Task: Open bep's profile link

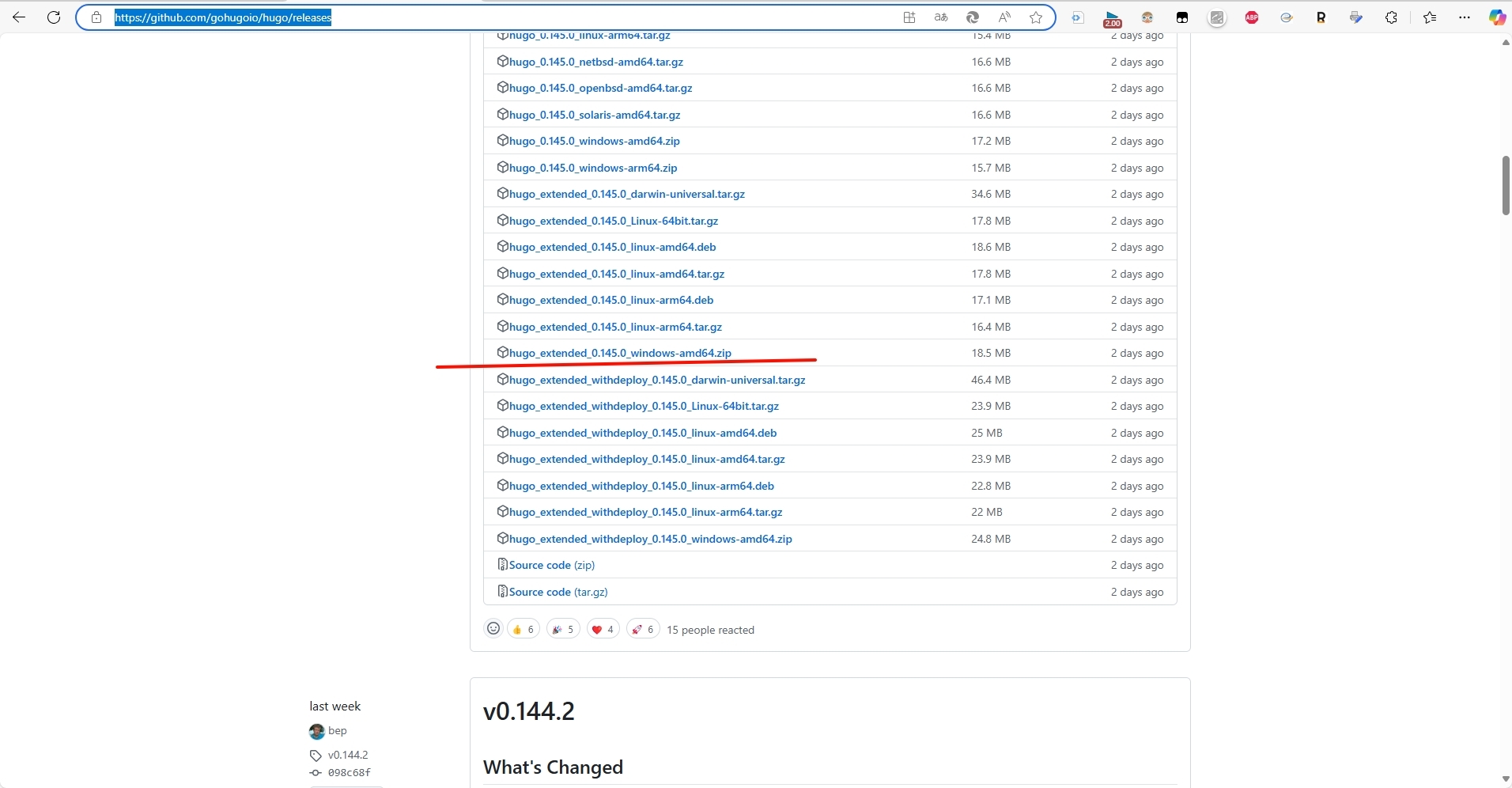Action: (x=338, y=731)
